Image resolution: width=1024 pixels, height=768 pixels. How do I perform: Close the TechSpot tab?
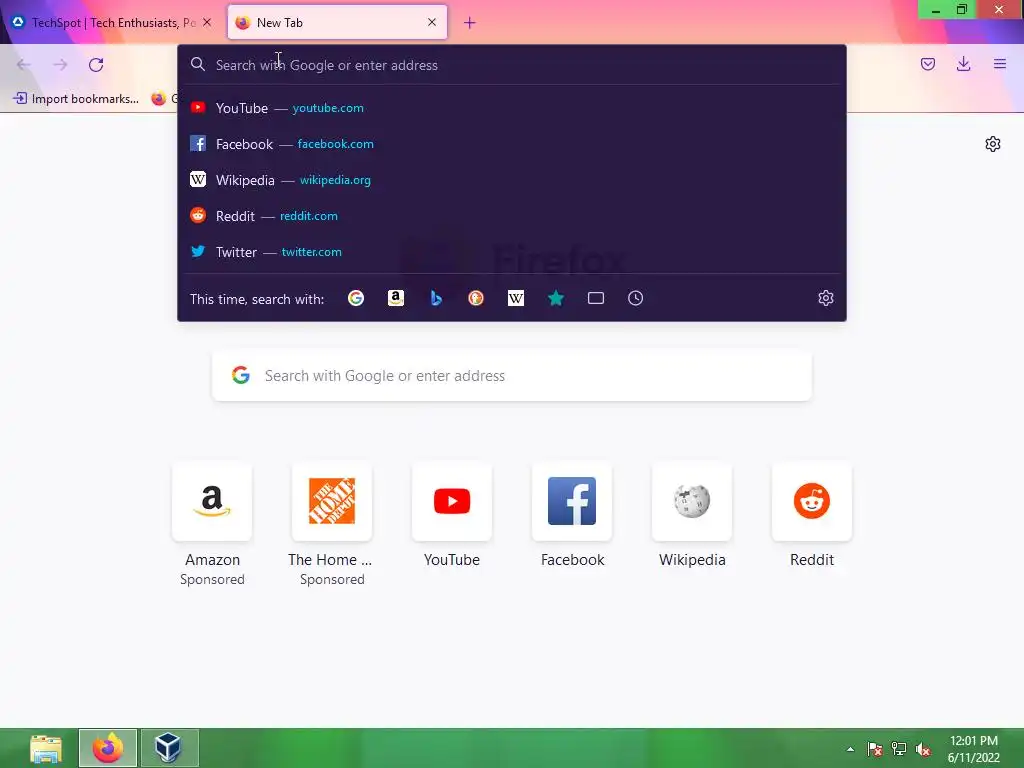click(x=207, y=22)
